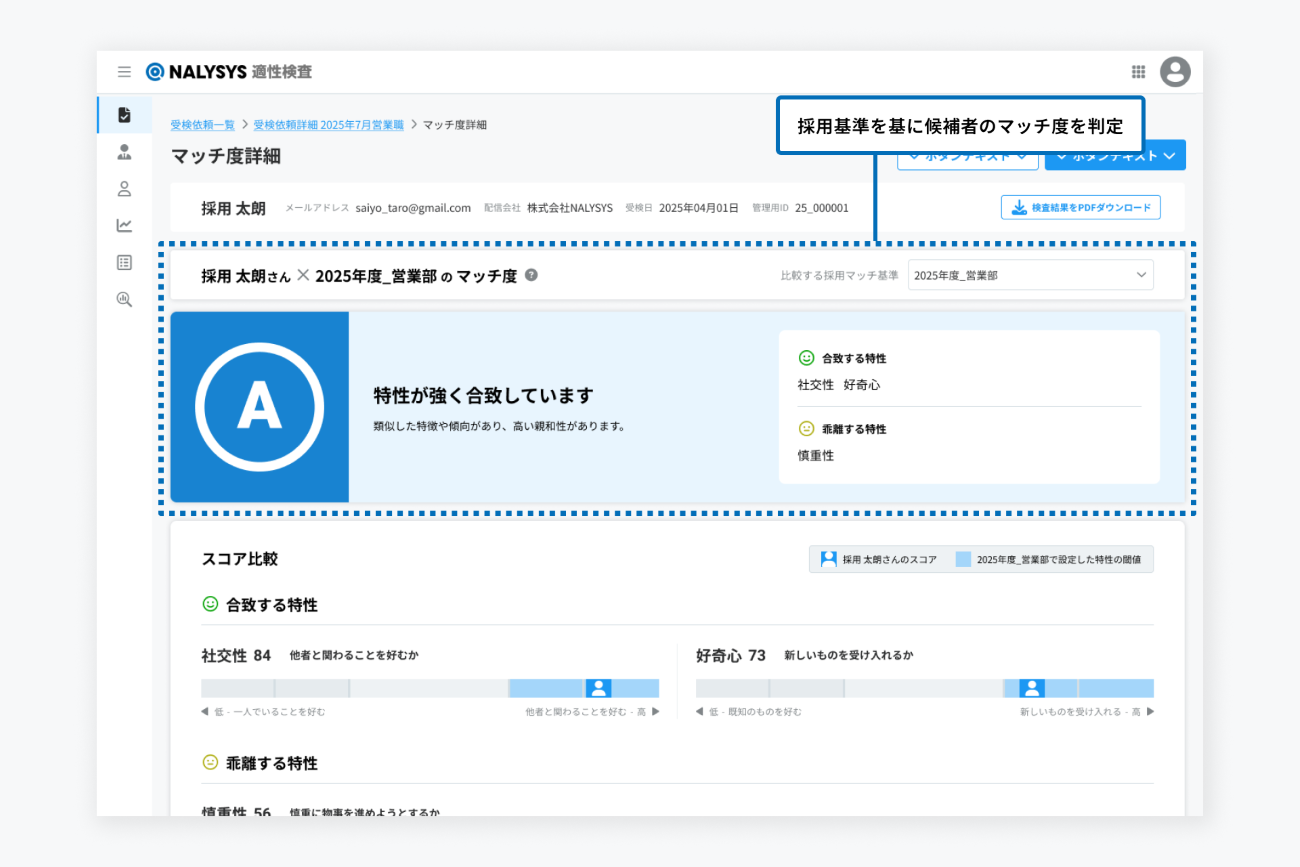
Task: Open the sidebar icon of person at podium
Action: point(124,152)
